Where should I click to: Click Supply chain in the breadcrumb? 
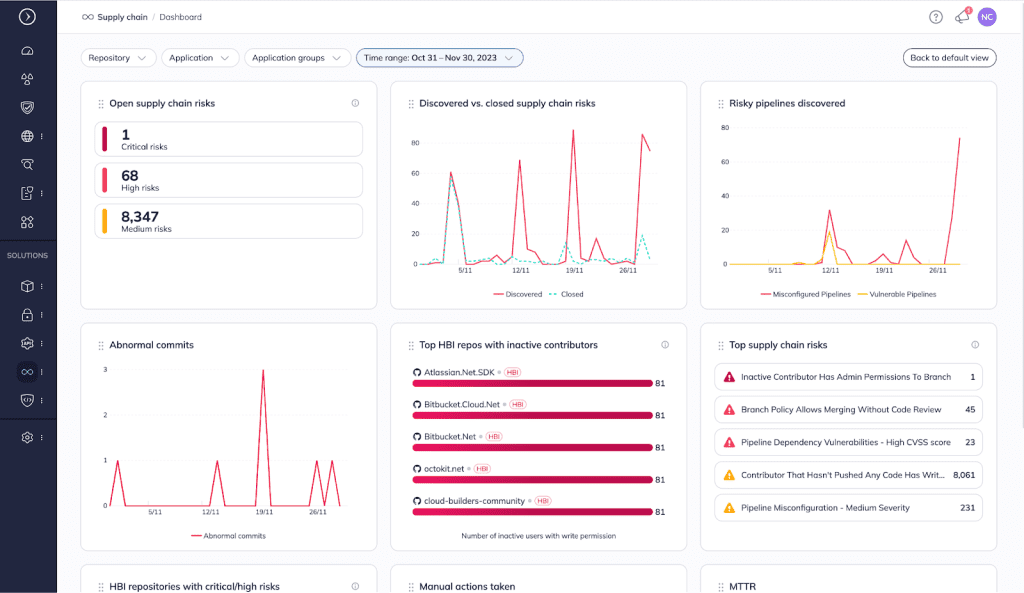pyautogui.click(x=121, y=17)
